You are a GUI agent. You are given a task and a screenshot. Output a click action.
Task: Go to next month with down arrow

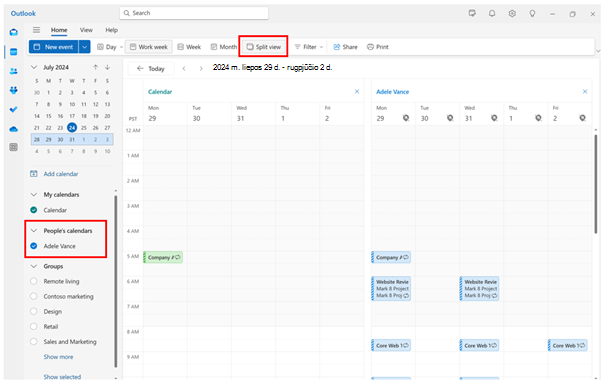[x=108, y=67]
